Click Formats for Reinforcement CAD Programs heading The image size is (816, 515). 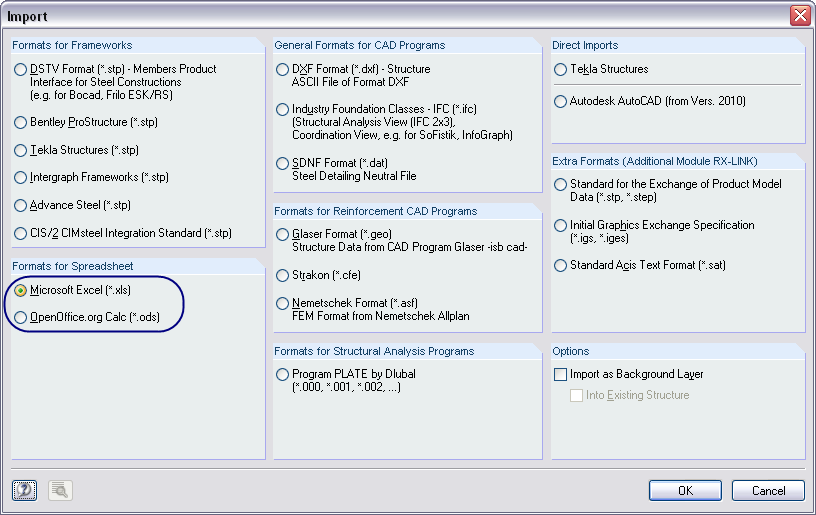tap(376, 211)
